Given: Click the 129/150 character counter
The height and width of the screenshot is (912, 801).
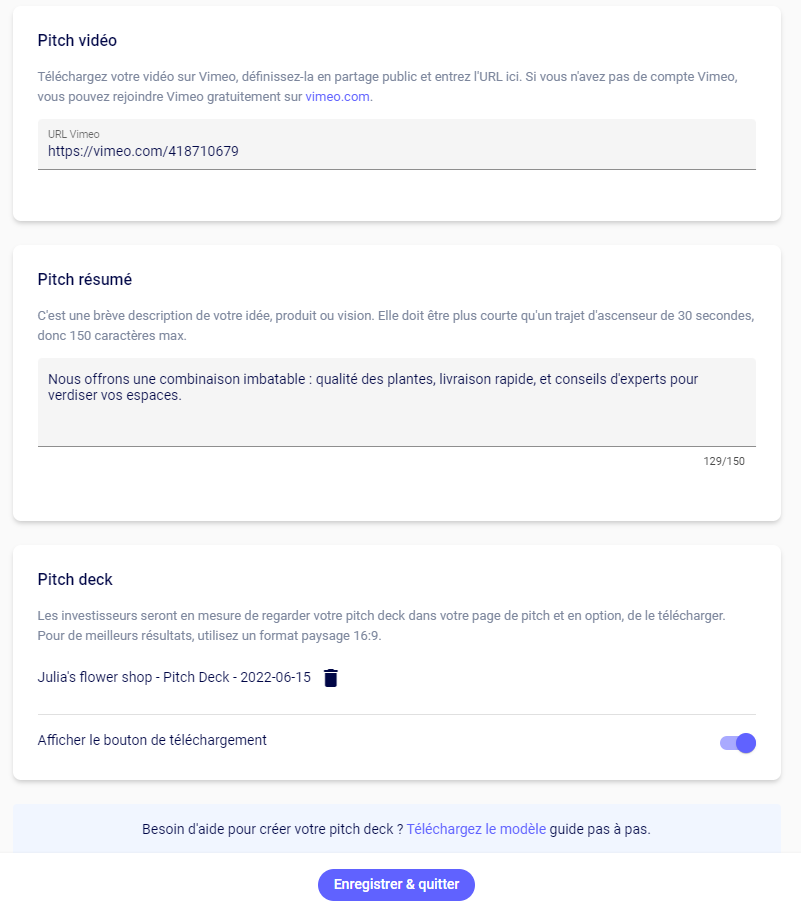Looking at the screenshot, I should (724, 461).
